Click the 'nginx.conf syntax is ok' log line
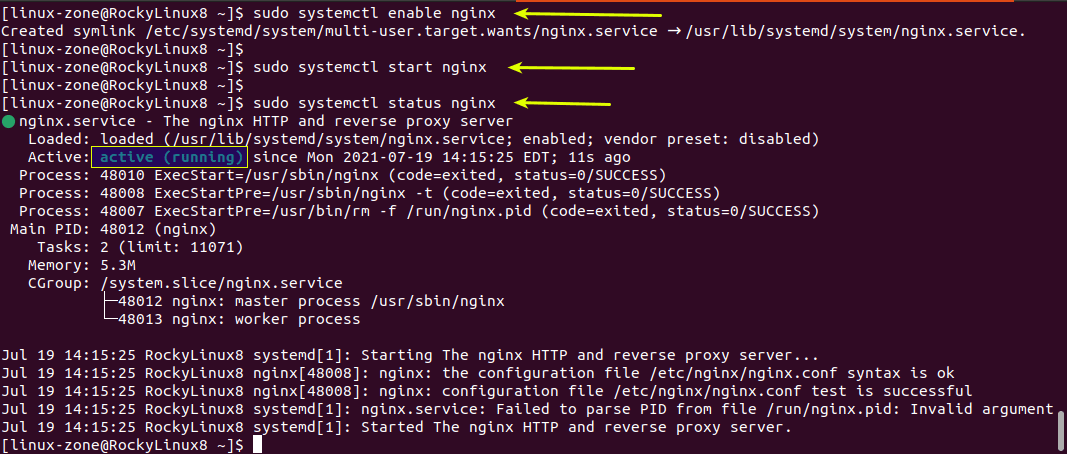 click(x=478, y=373)
